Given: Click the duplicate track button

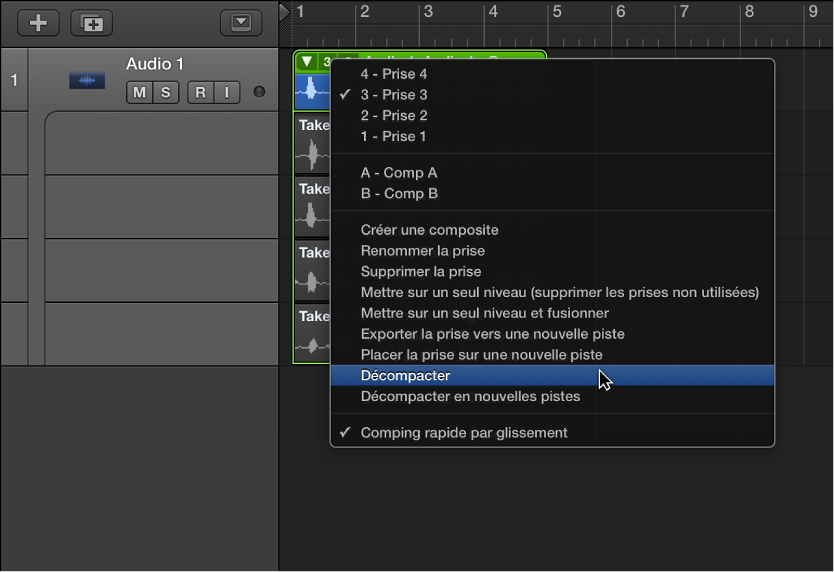Looking at the screenshot, I should 91,23.
